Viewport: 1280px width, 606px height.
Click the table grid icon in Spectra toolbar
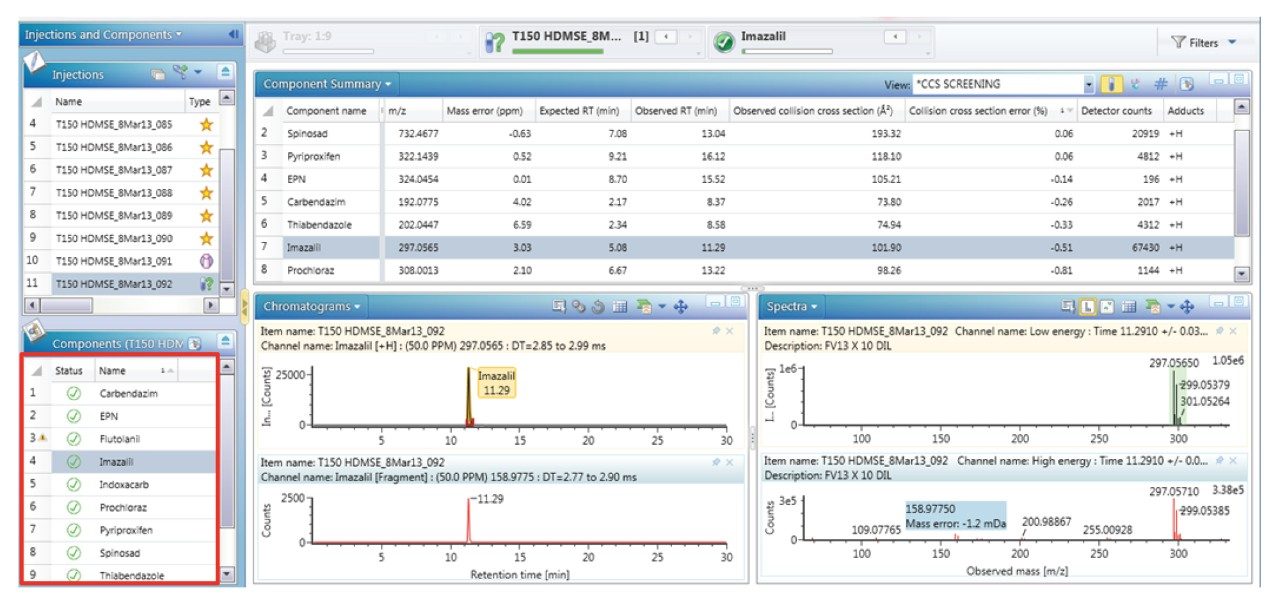click(1129, 307)
